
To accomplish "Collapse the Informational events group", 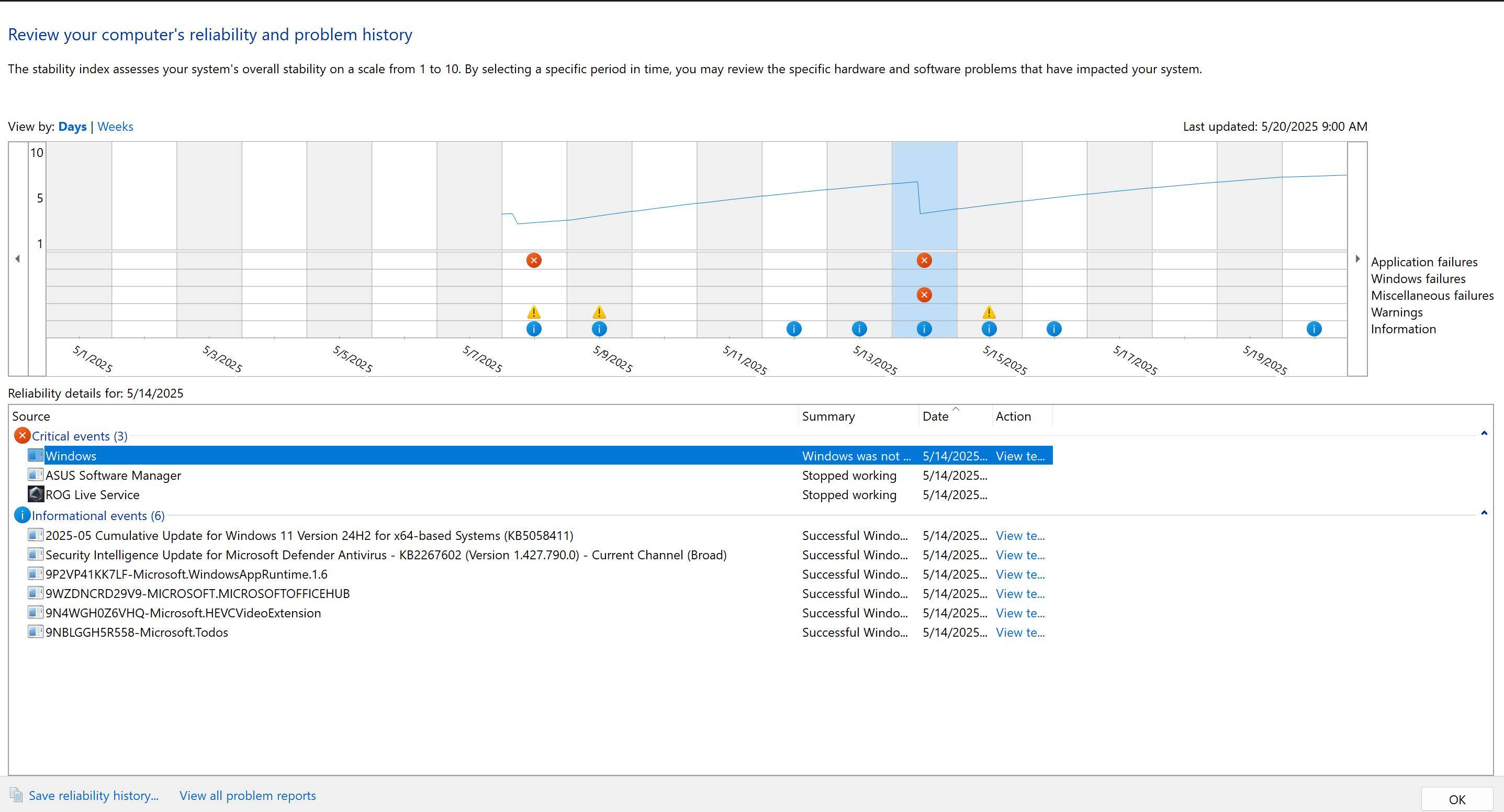I will click(1484, 513).
